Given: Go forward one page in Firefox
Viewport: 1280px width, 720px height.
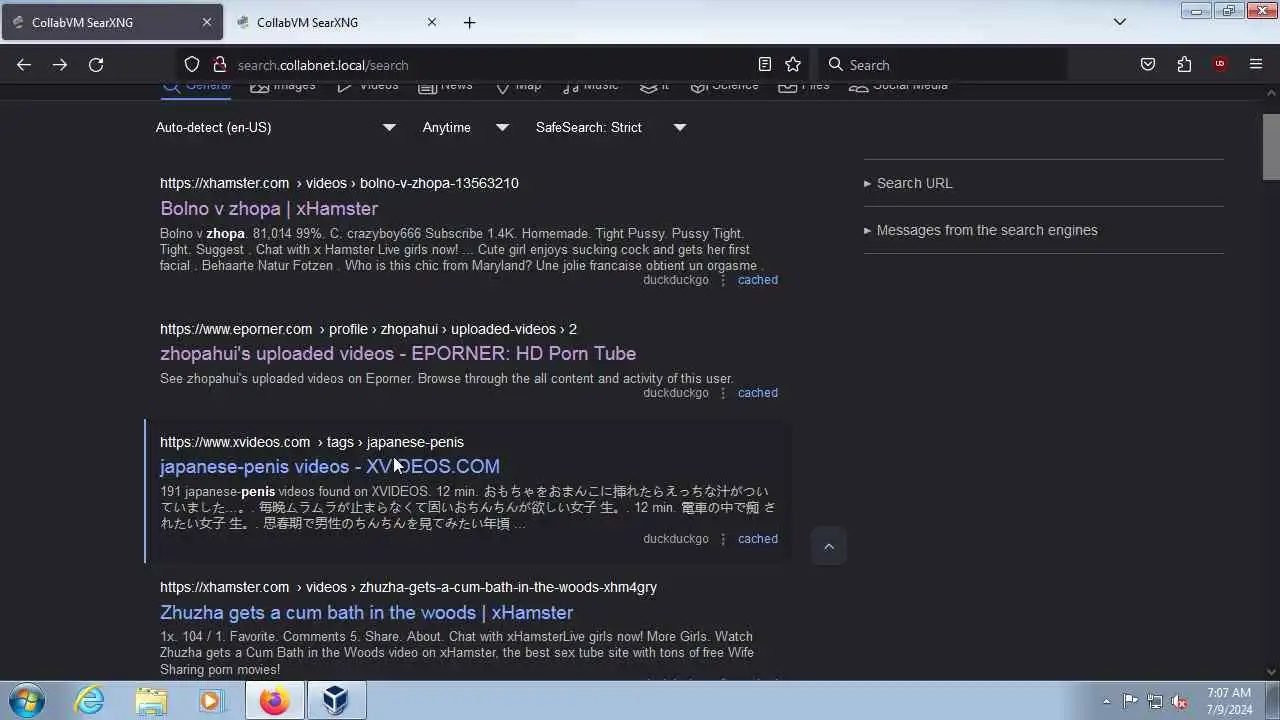Looking at the screenshot, I should coord(60,64).
